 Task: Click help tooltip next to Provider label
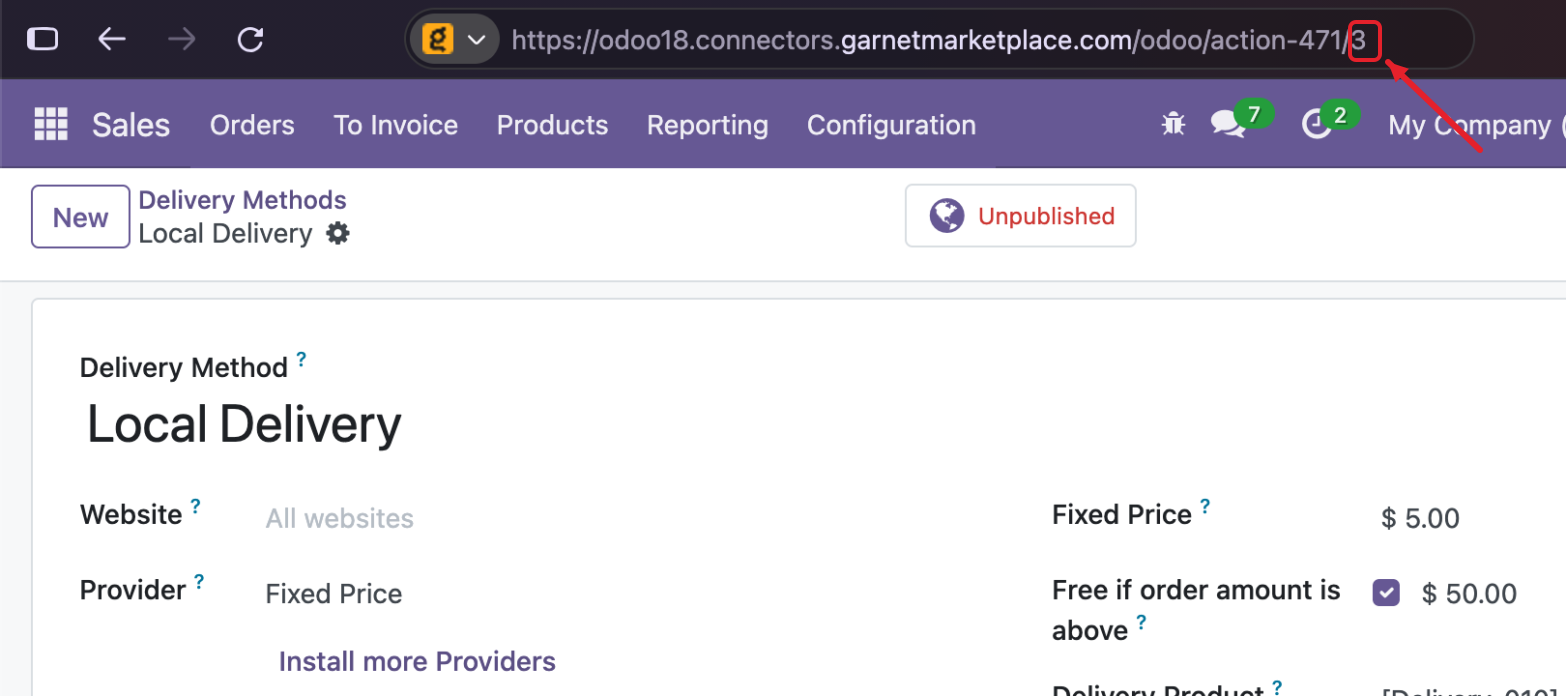[x=199, y=582]
